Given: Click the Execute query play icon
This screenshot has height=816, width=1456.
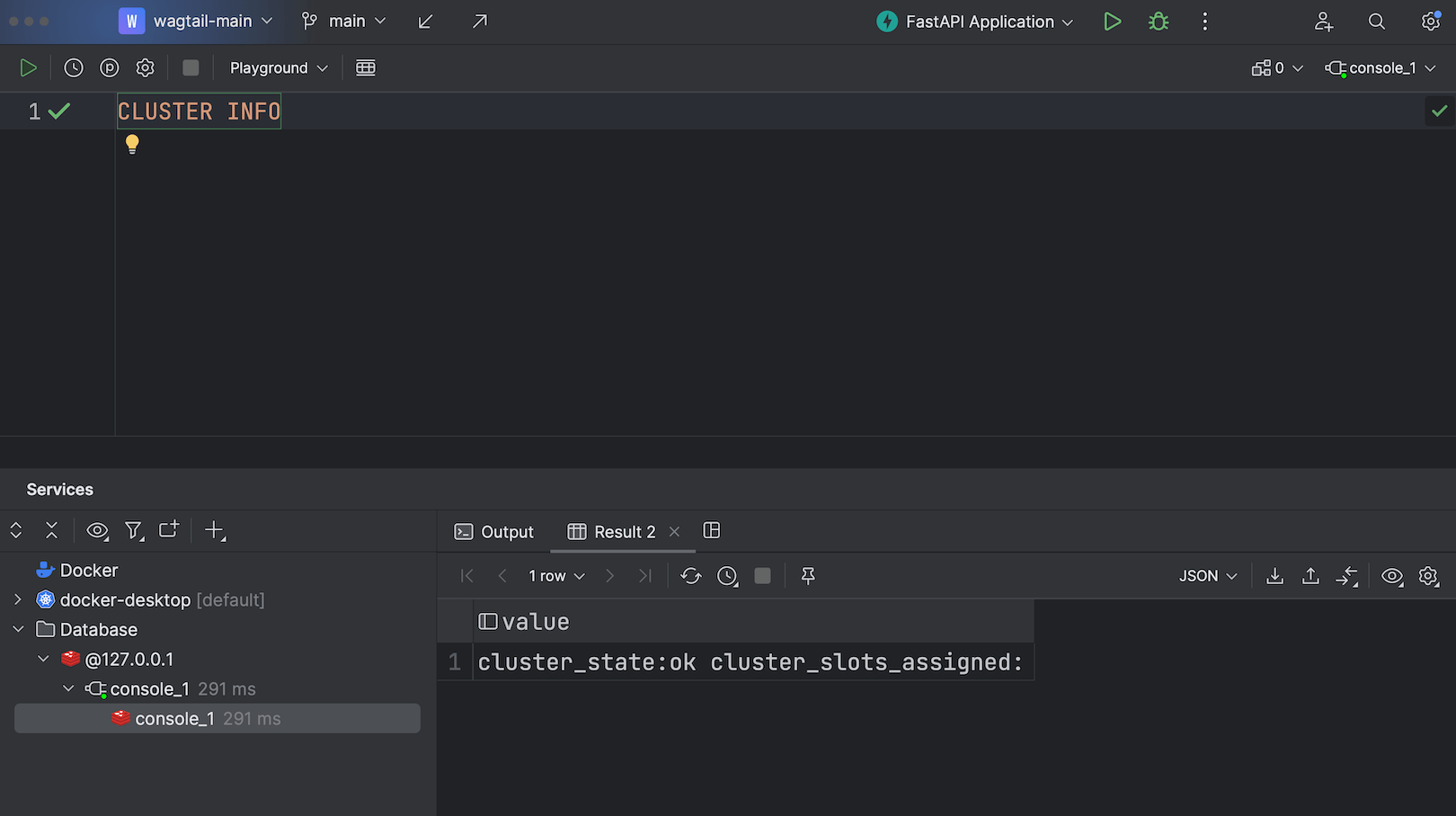Looking at the screenshot, I should (28, 68).
